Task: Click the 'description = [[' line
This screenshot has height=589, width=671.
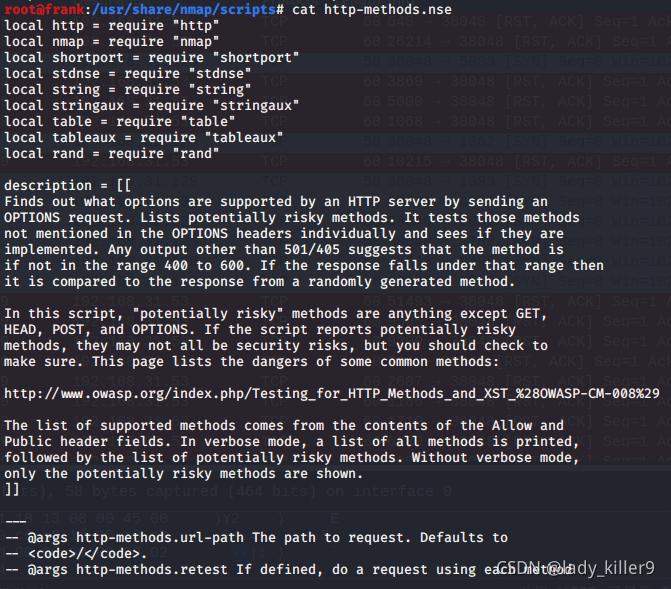Action: [68, 185]
